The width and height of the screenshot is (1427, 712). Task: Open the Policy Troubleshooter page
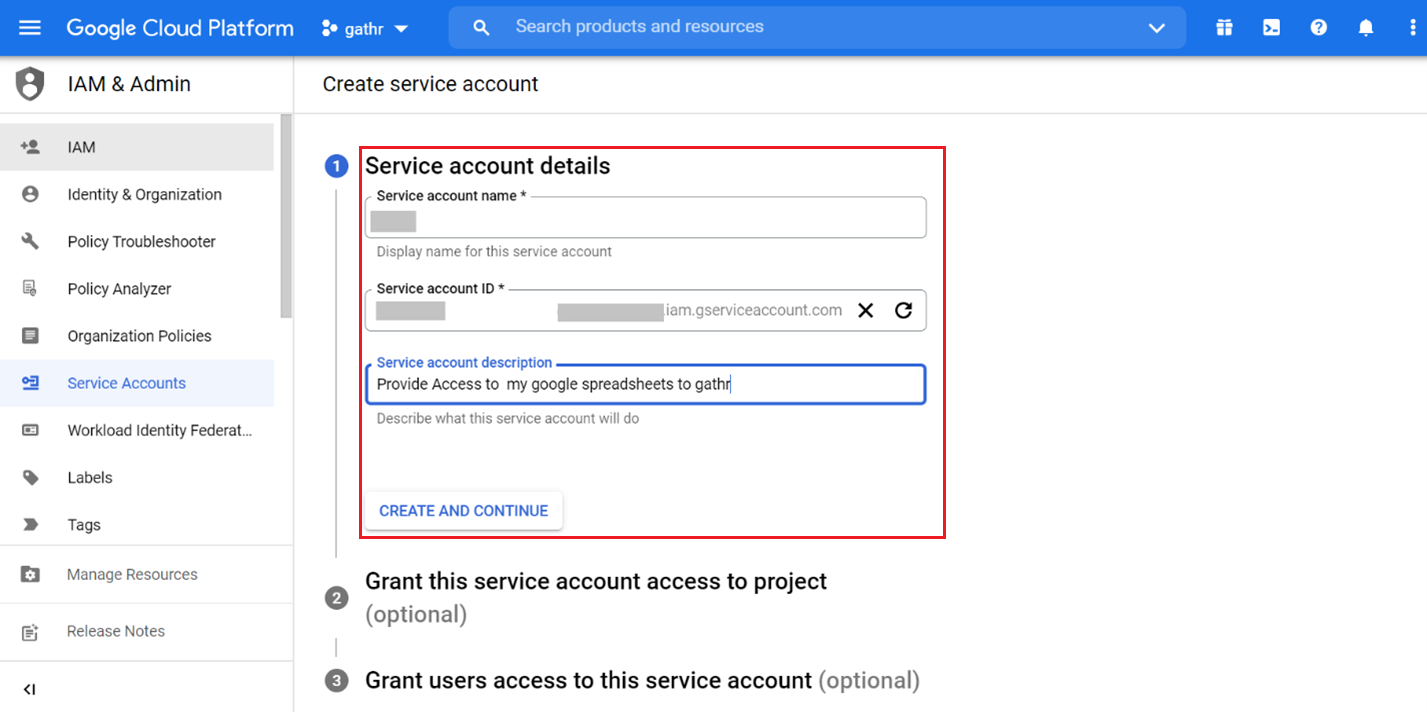pyautogui.click(x=140, y=241)
